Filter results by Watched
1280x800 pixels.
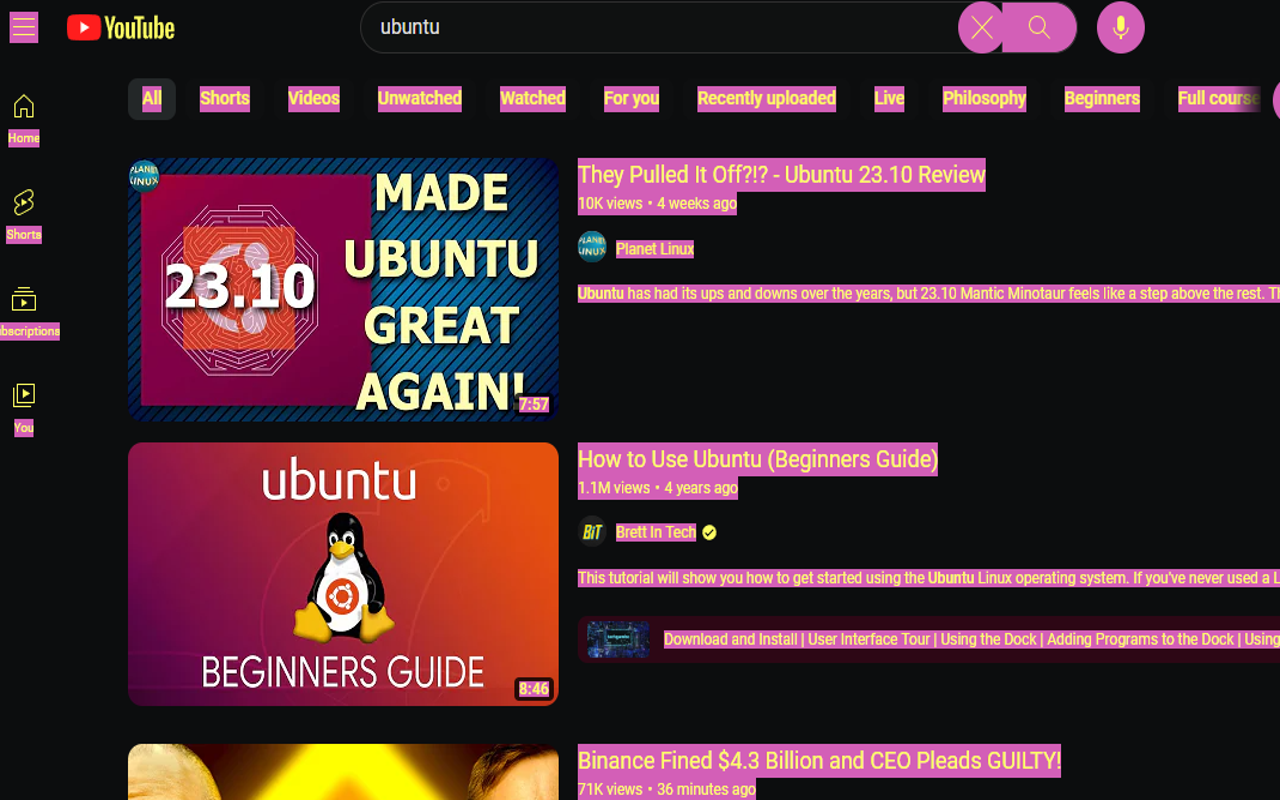pos(533,99)
